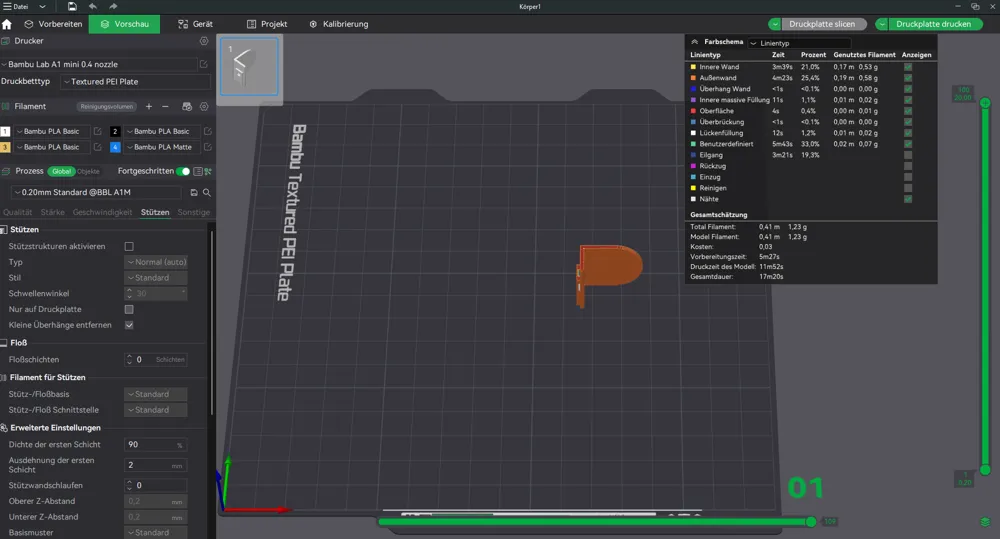Viewport: 1000px width, 539px height.
Task: Open the Qualität settings tab
Action: tap(17, 212)
